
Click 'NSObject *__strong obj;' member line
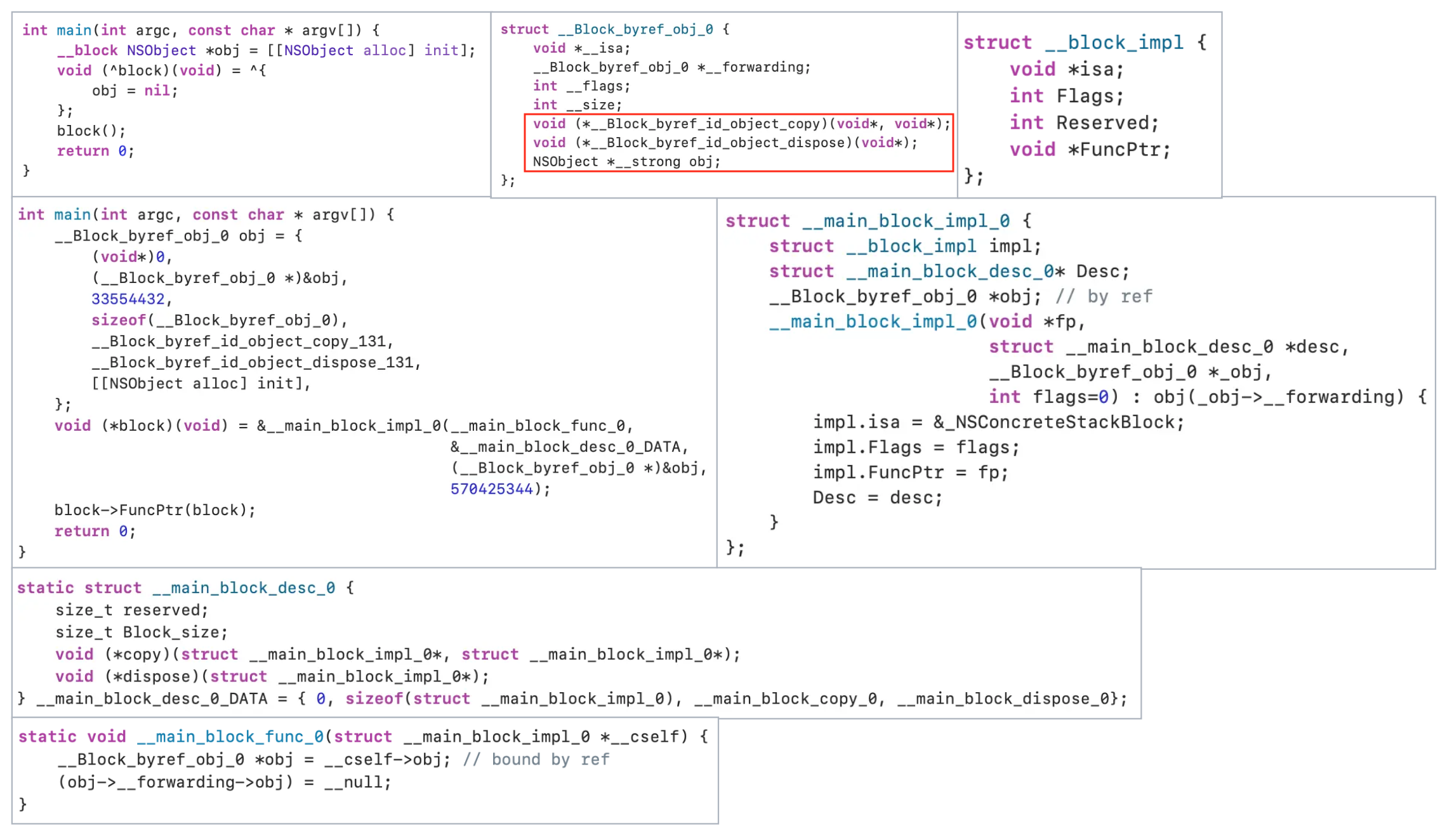(x=626, y=162)
